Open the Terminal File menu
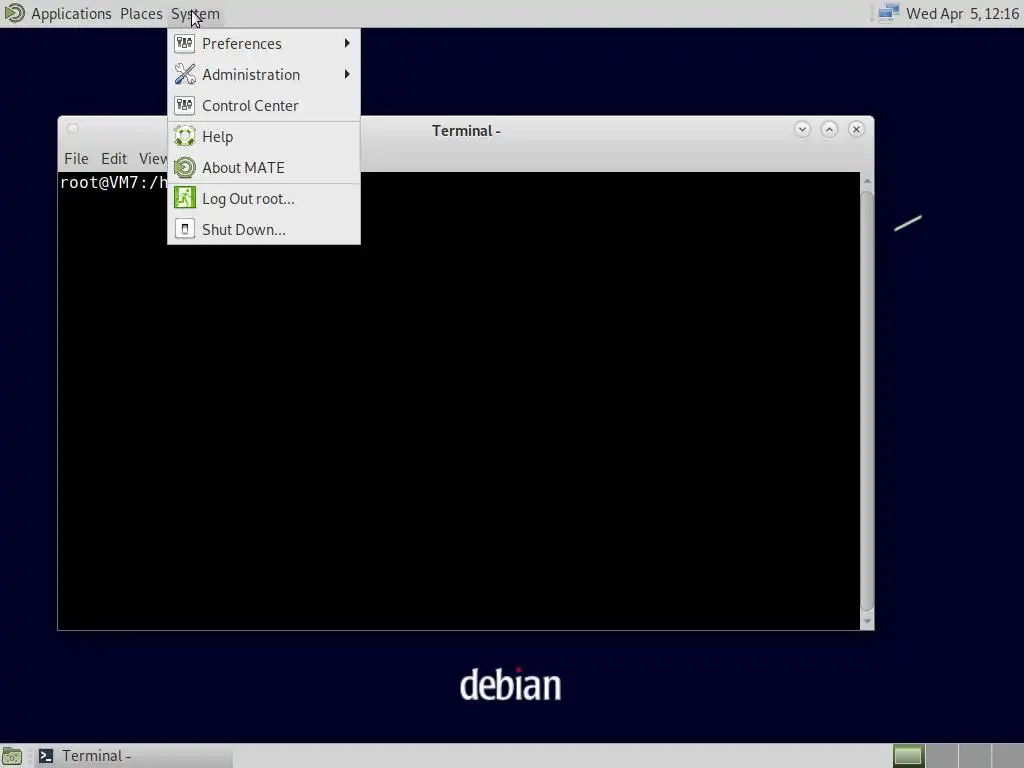 [x=76, y=159]
